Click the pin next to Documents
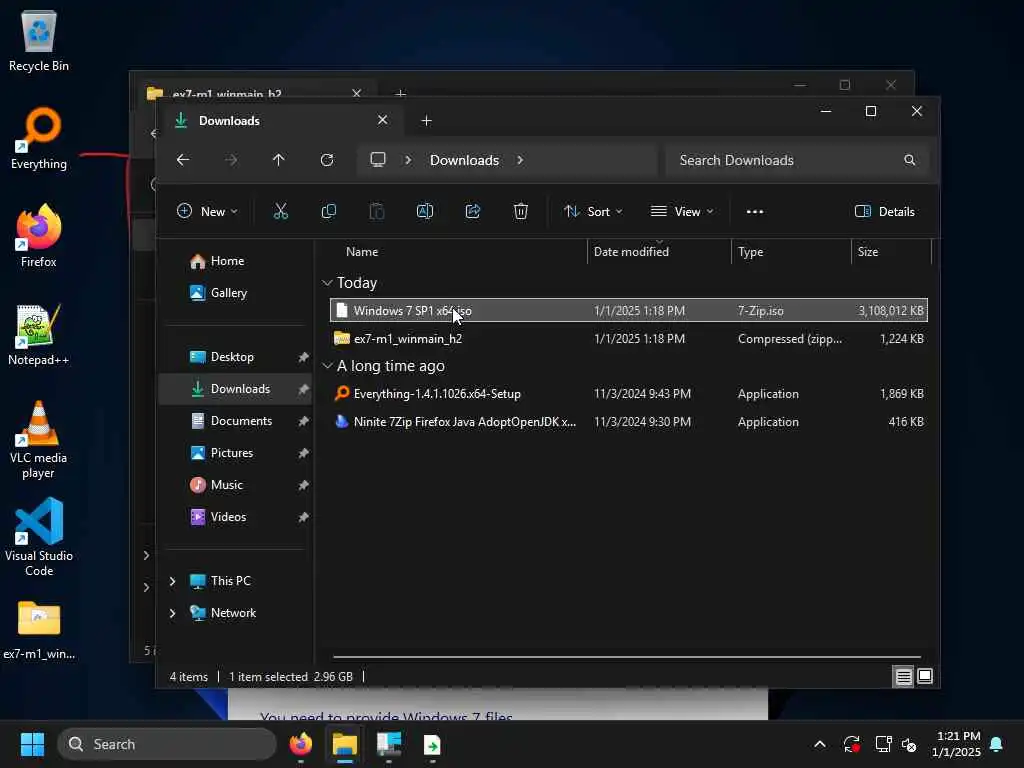 pos(303,421)
